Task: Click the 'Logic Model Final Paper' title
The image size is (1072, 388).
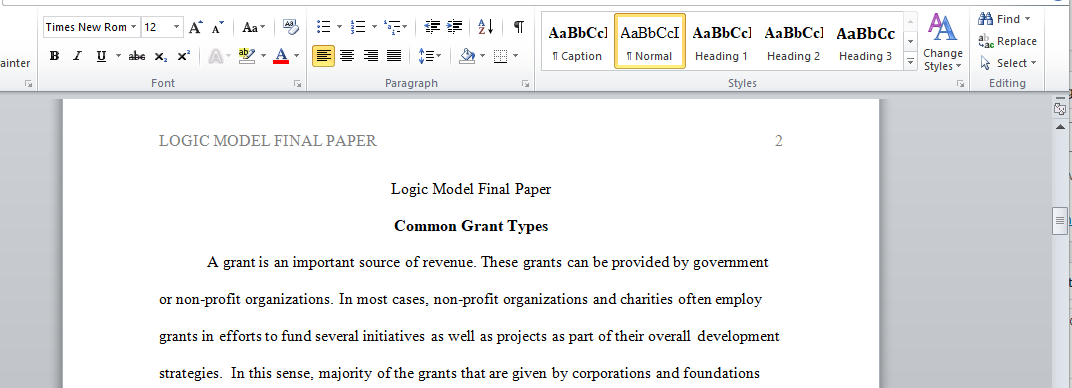Action: point(471,189)
